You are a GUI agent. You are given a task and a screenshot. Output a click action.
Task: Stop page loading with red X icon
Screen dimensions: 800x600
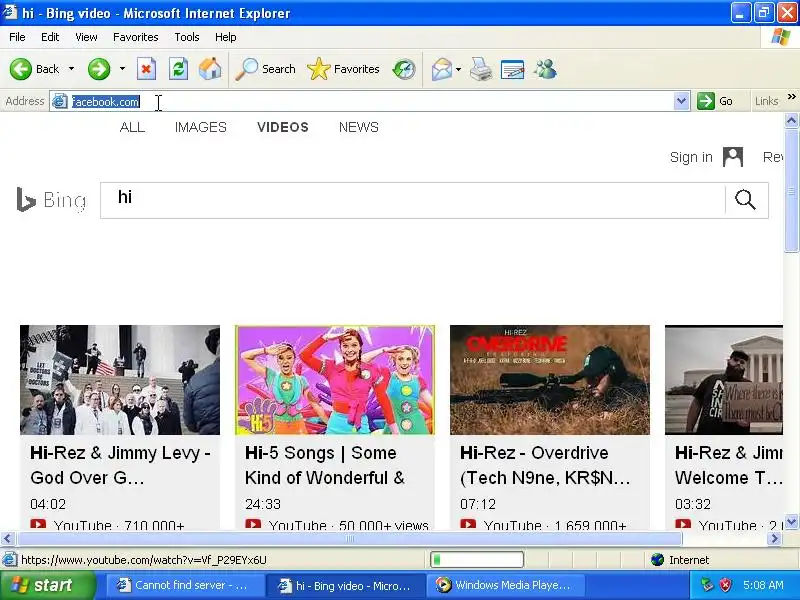coord(146,69)
